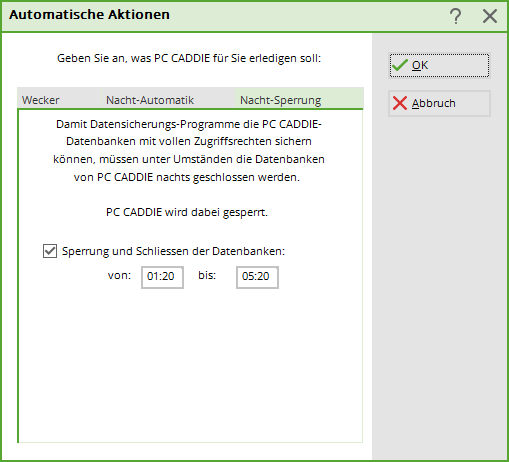Viewport: 509px width, 462px height.
Task: Click the green checkmark icon on OK
Action: (400, 65)
